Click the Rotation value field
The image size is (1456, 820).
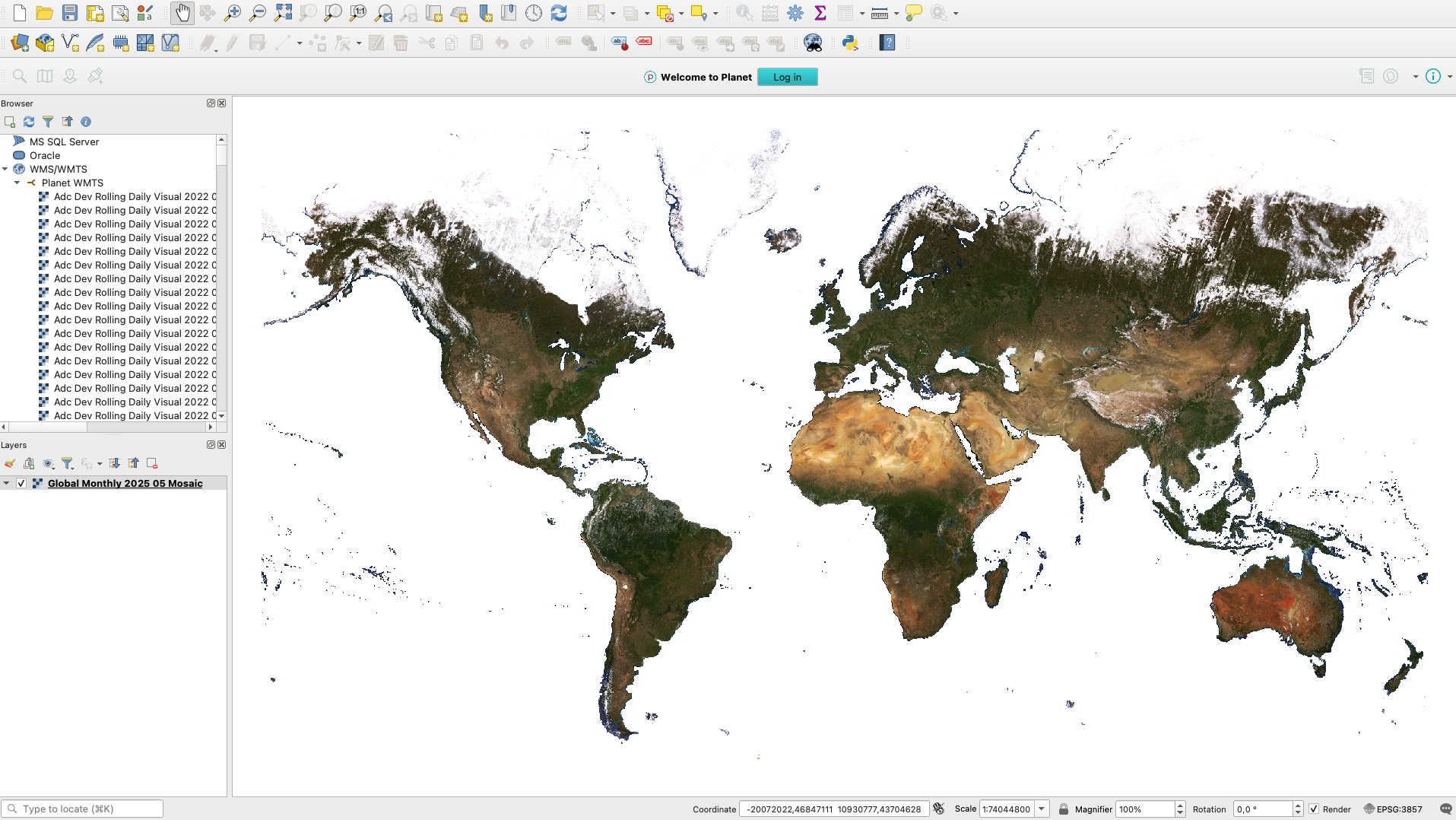1263,809
